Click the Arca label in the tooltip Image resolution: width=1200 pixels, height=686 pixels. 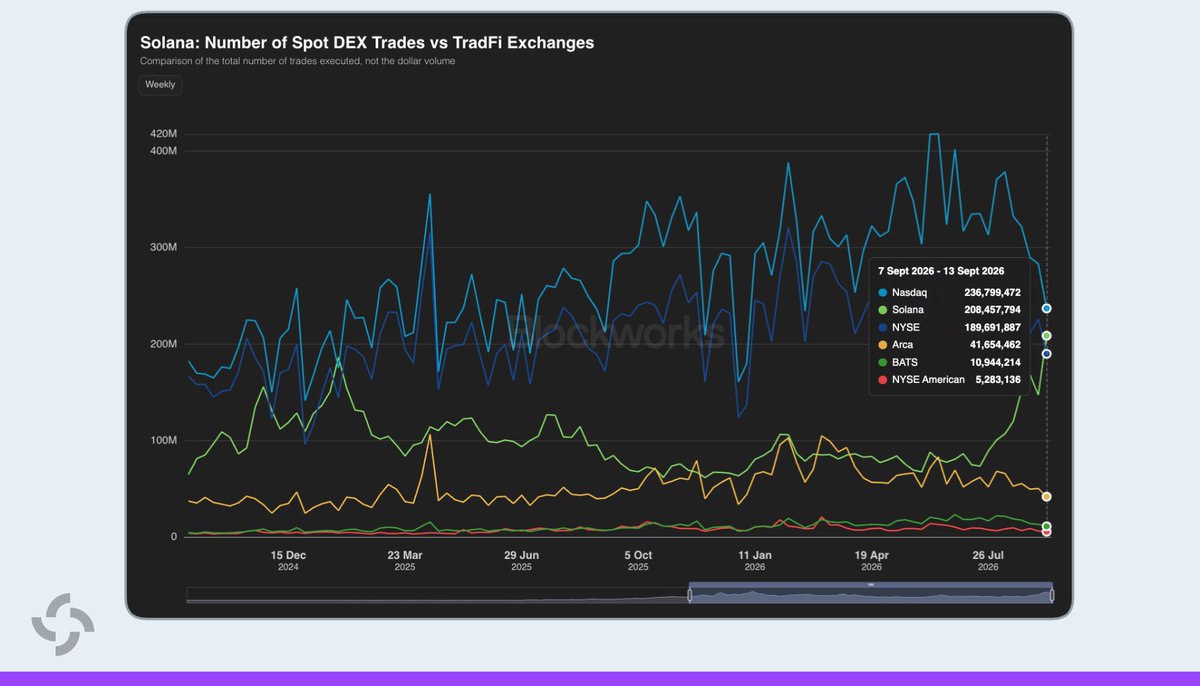pyautogui.click(x=903, y=345)
